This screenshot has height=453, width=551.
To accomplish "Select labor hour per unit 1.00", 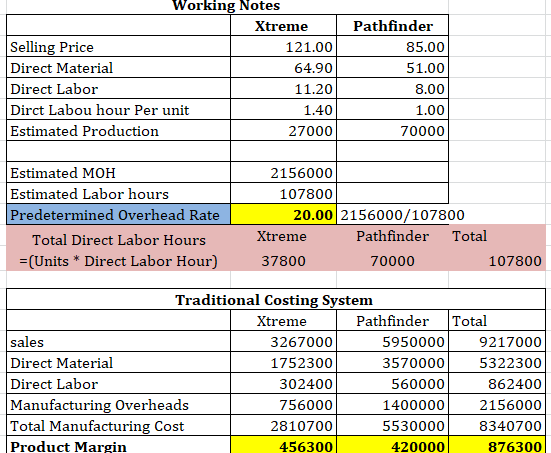I will pyautogui.click(x=392, y=110).
